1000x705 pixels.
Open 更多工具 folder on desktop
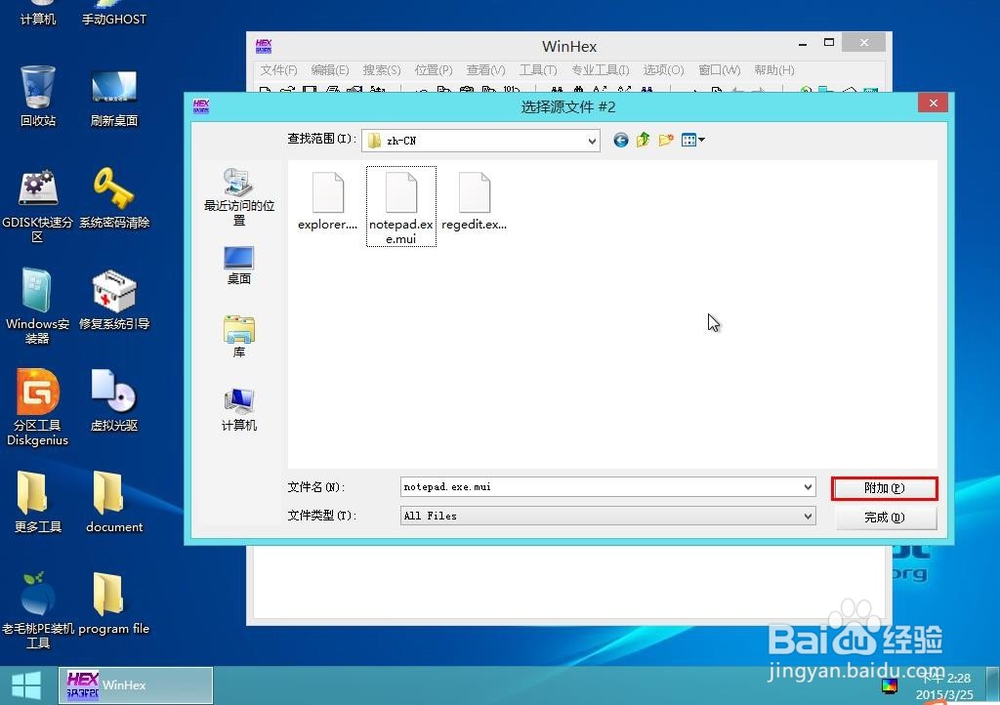coord(38,502)
